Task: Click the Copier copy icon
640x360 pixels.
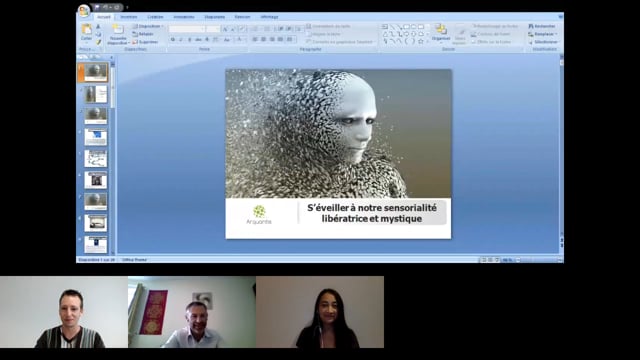Action: pos(98,35)
